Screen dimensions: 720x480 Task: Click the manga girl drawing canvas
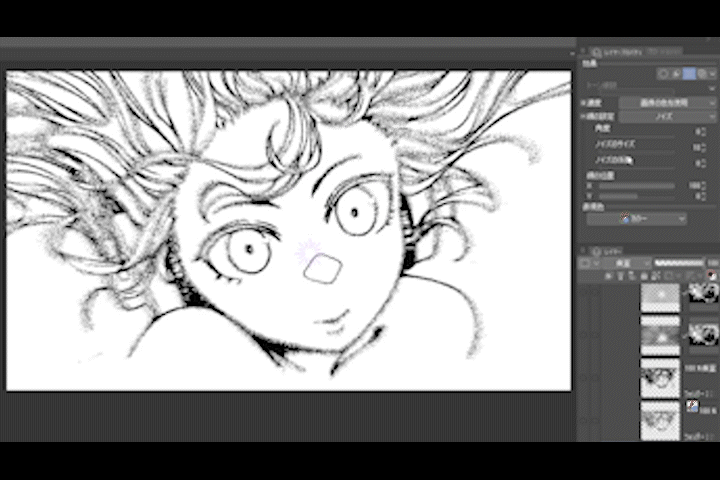289,231
